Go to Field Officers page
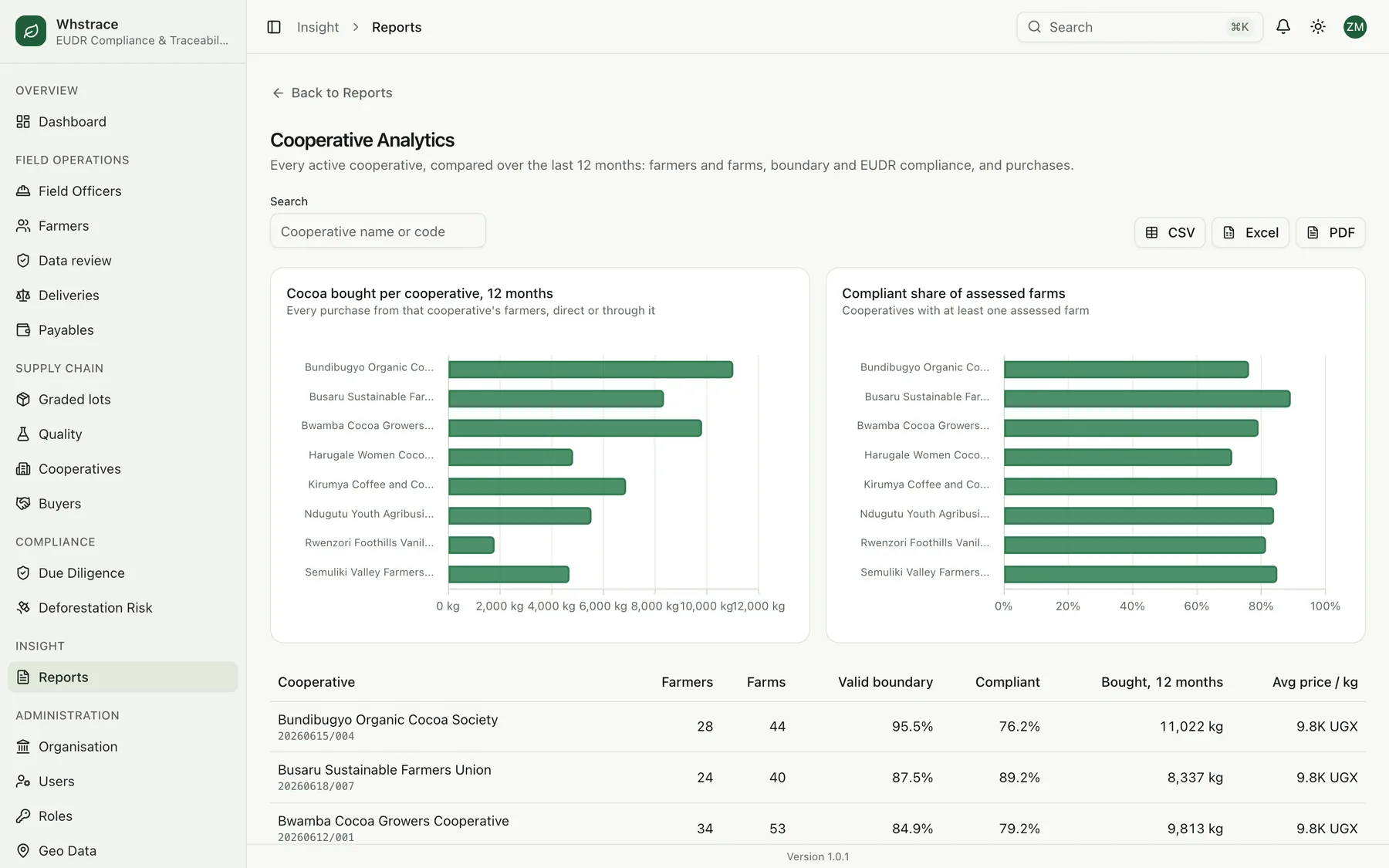This screenshot has height=868, width=1389. [123, 191]
